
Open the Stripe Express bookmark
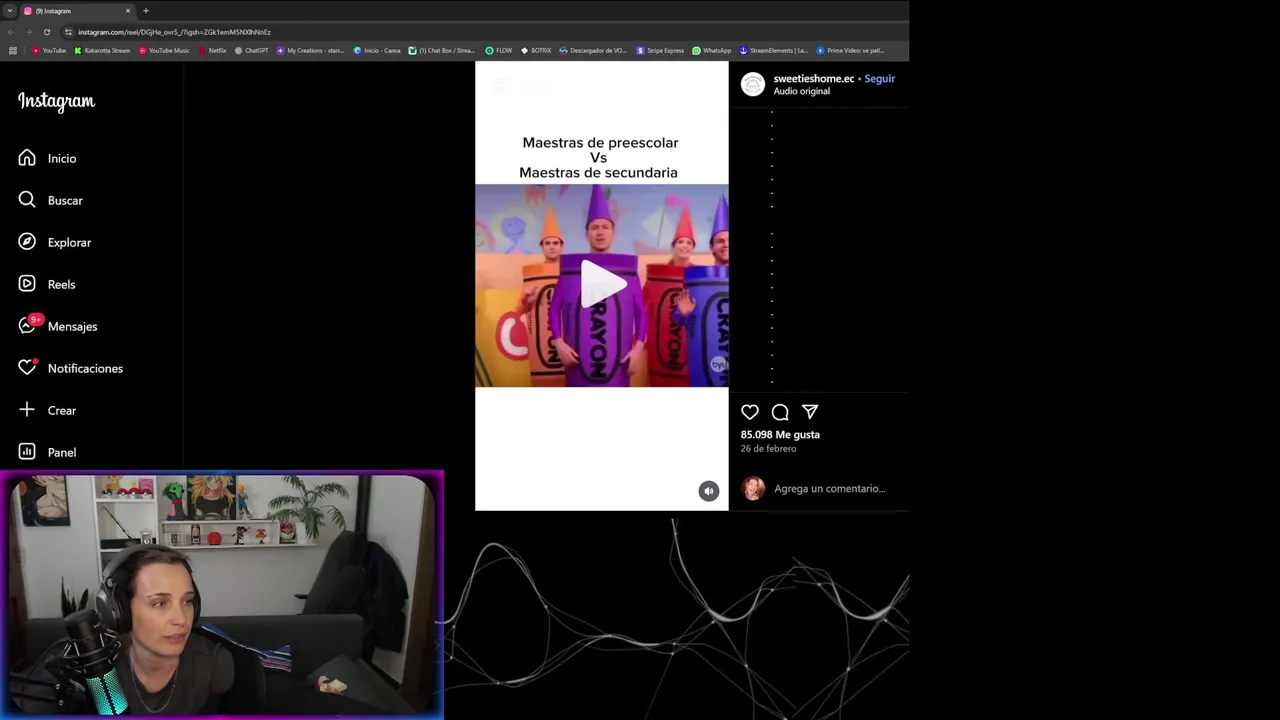(x=660, y=50)
